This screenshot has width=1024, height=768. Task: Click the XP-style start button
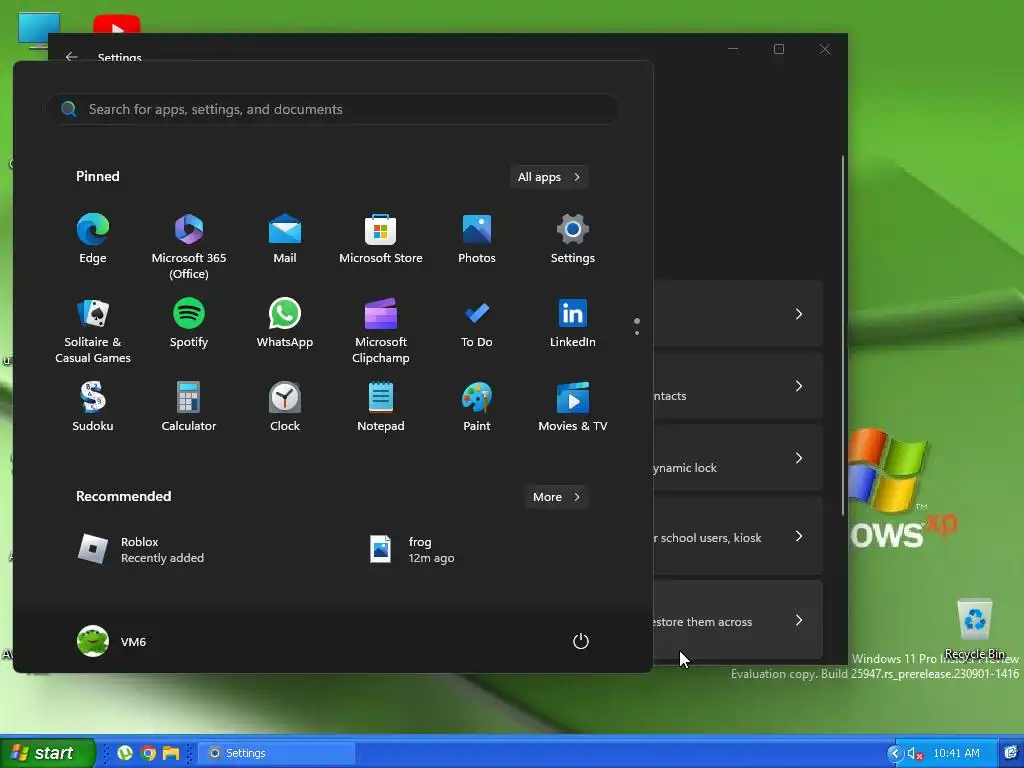point(46,753)
